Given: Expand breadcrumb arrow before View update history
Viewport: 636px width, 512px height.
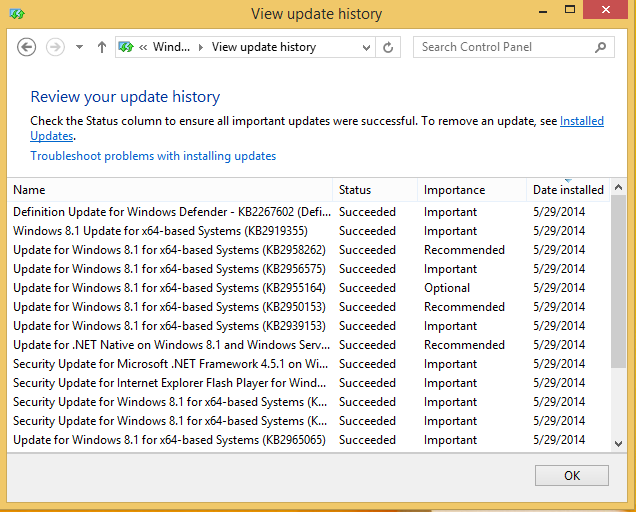Looking at the screenshot, I should (201, 47).
